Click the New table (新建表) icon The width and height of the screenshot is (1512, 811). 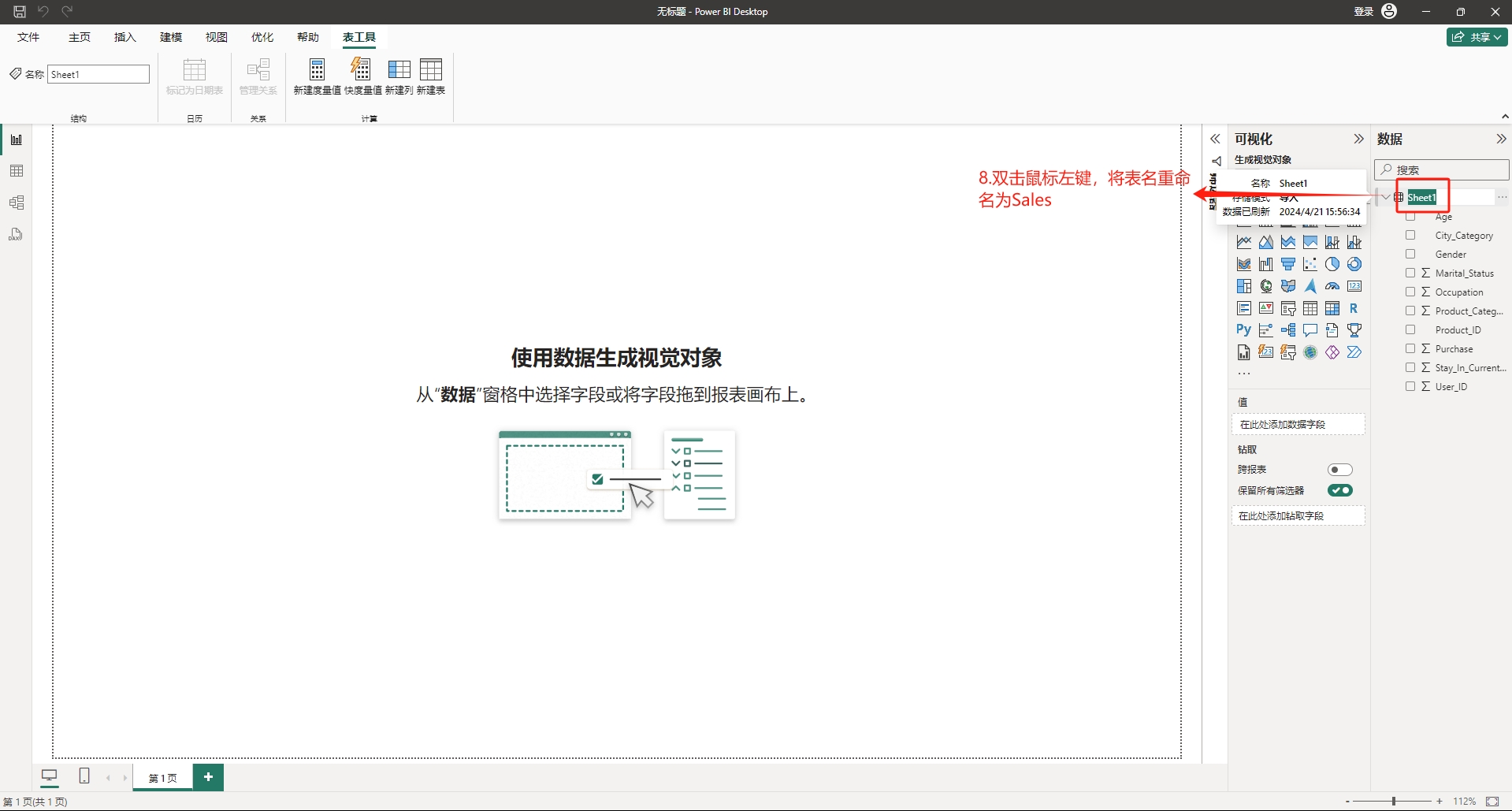[x=431, y=69]
